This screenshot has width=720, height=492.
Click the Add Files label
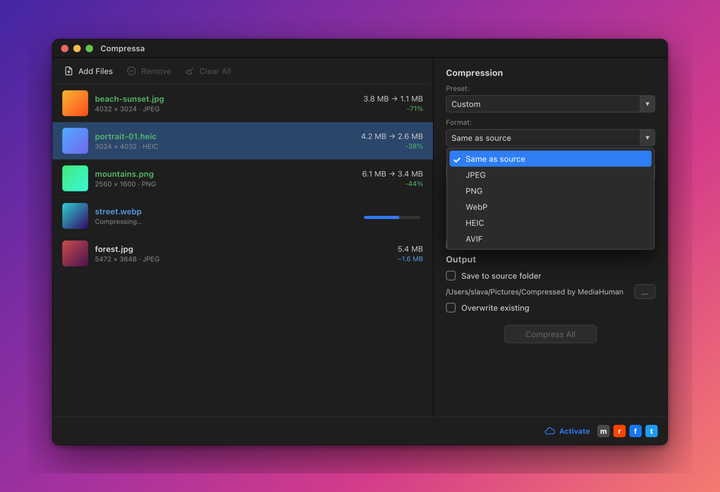point(95,71)
